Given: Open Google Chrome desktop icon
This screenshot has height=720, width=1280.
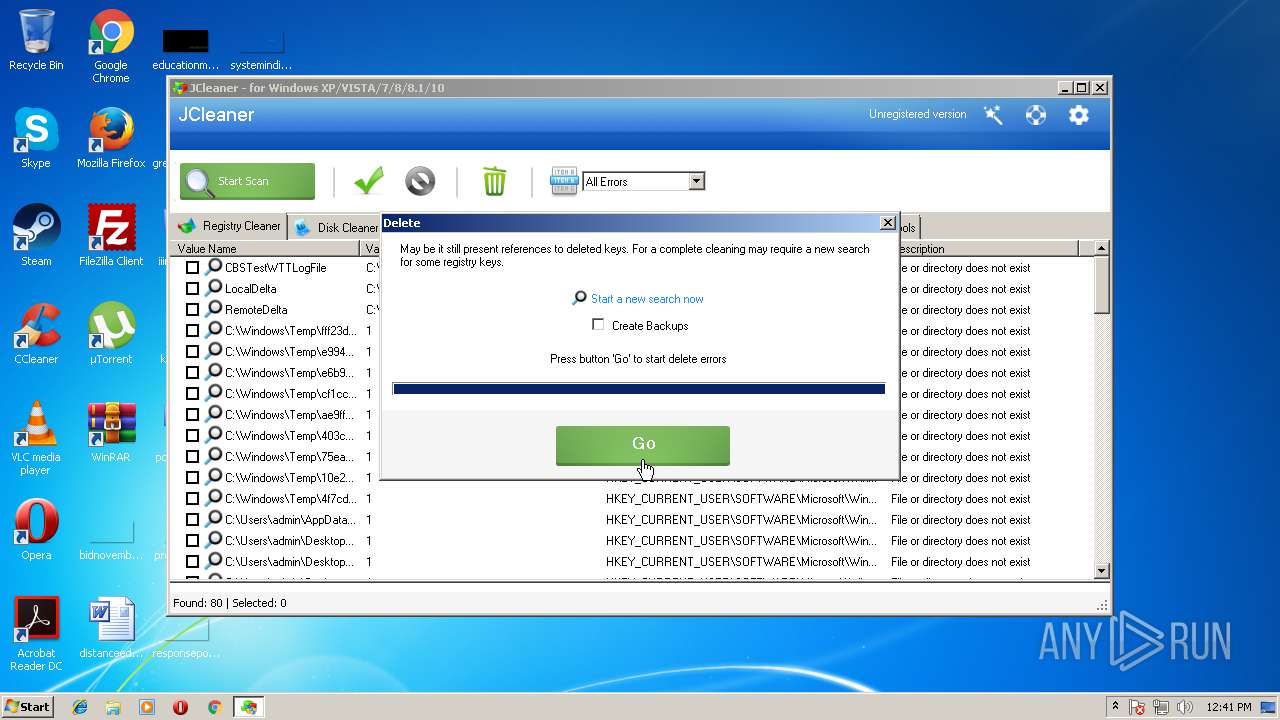Looking at the screenshot, I should click(x=111, y=46).
